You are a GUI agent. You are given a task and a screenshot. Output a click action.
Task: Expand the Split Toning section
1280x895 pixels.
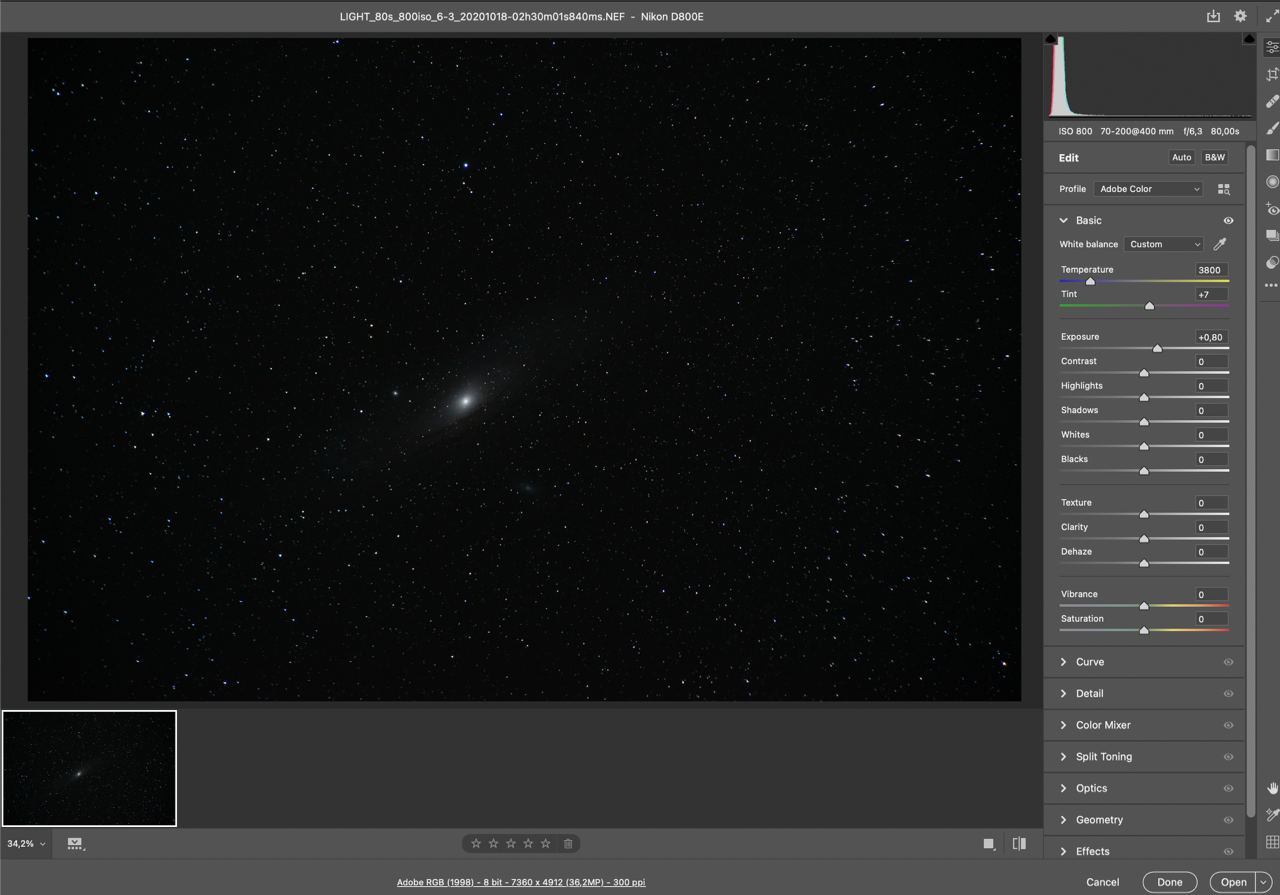click(x=1103, y=757)
